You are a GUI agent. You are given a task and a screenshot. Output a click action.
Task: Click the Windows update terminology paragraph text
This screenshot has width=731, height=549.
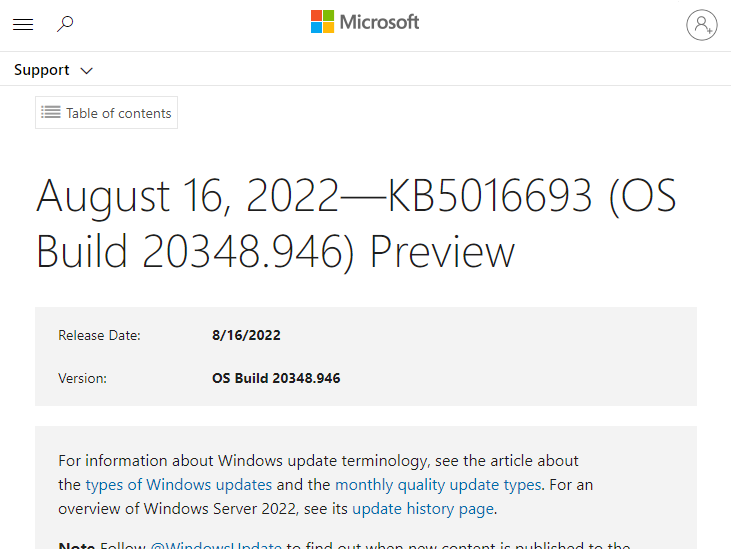(318, 461)
